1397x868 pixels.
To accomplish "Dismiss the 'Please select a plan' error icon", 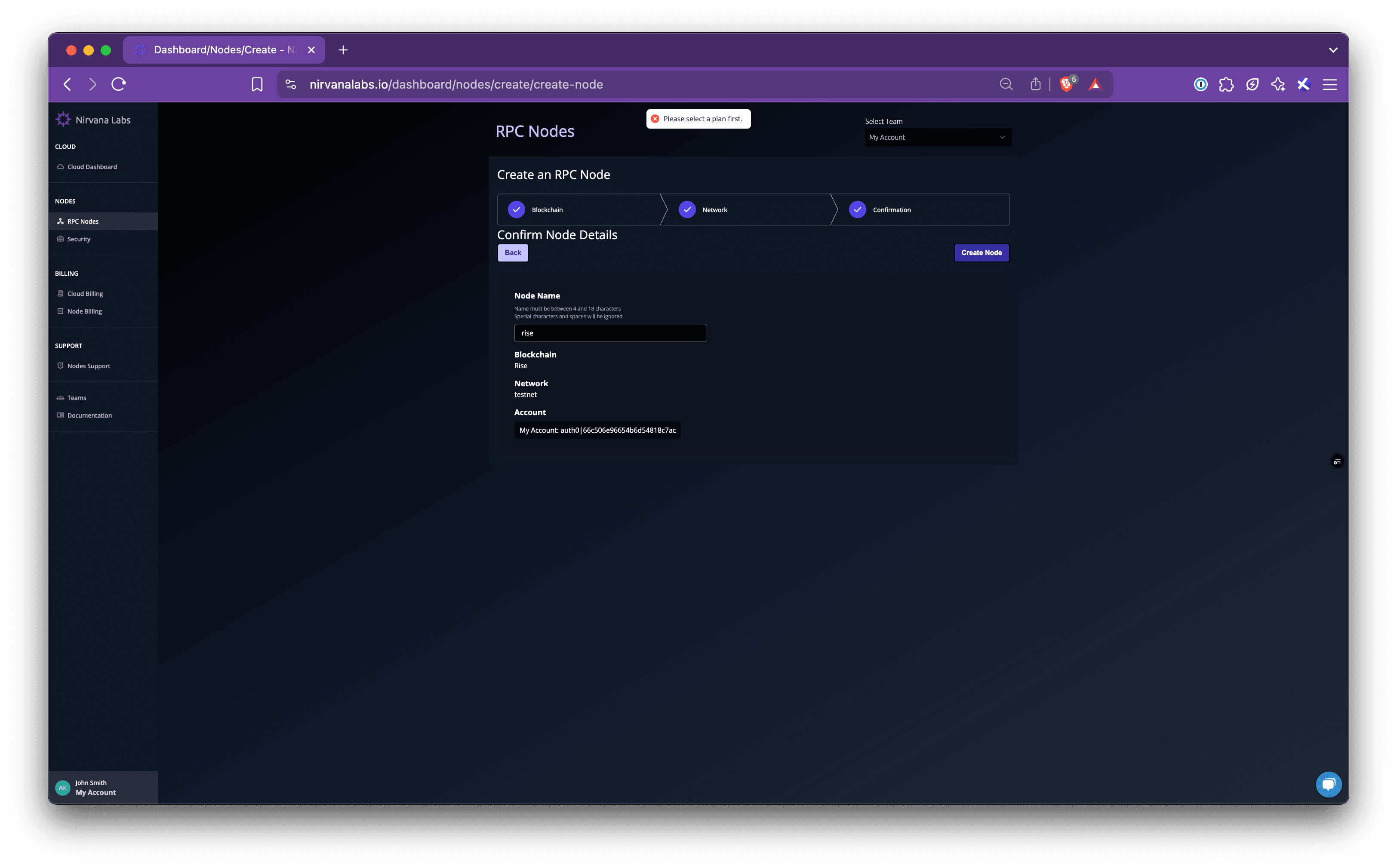I will tap(655, 119).
